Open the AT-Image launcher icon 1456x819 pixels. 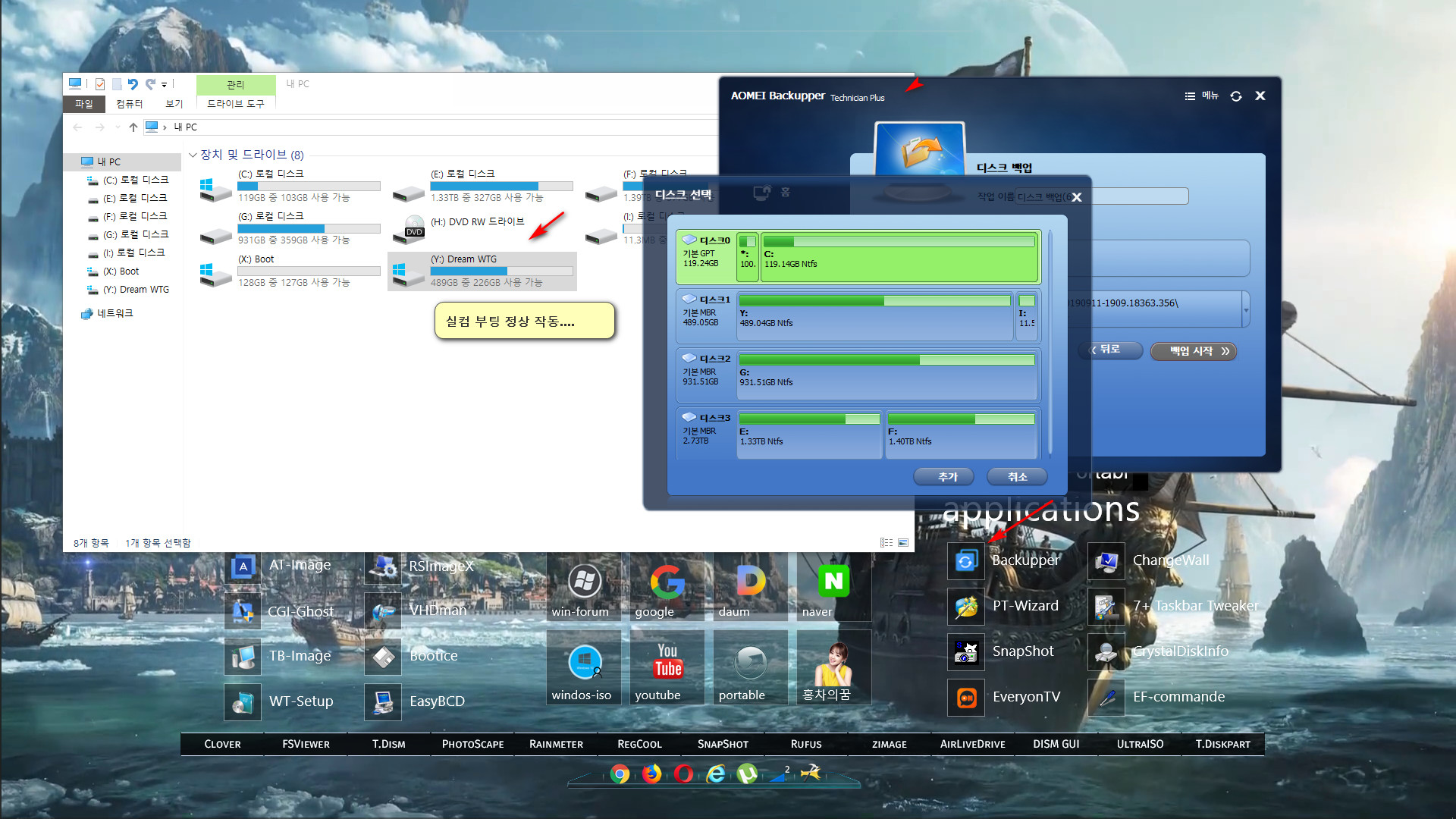[243, 566]
